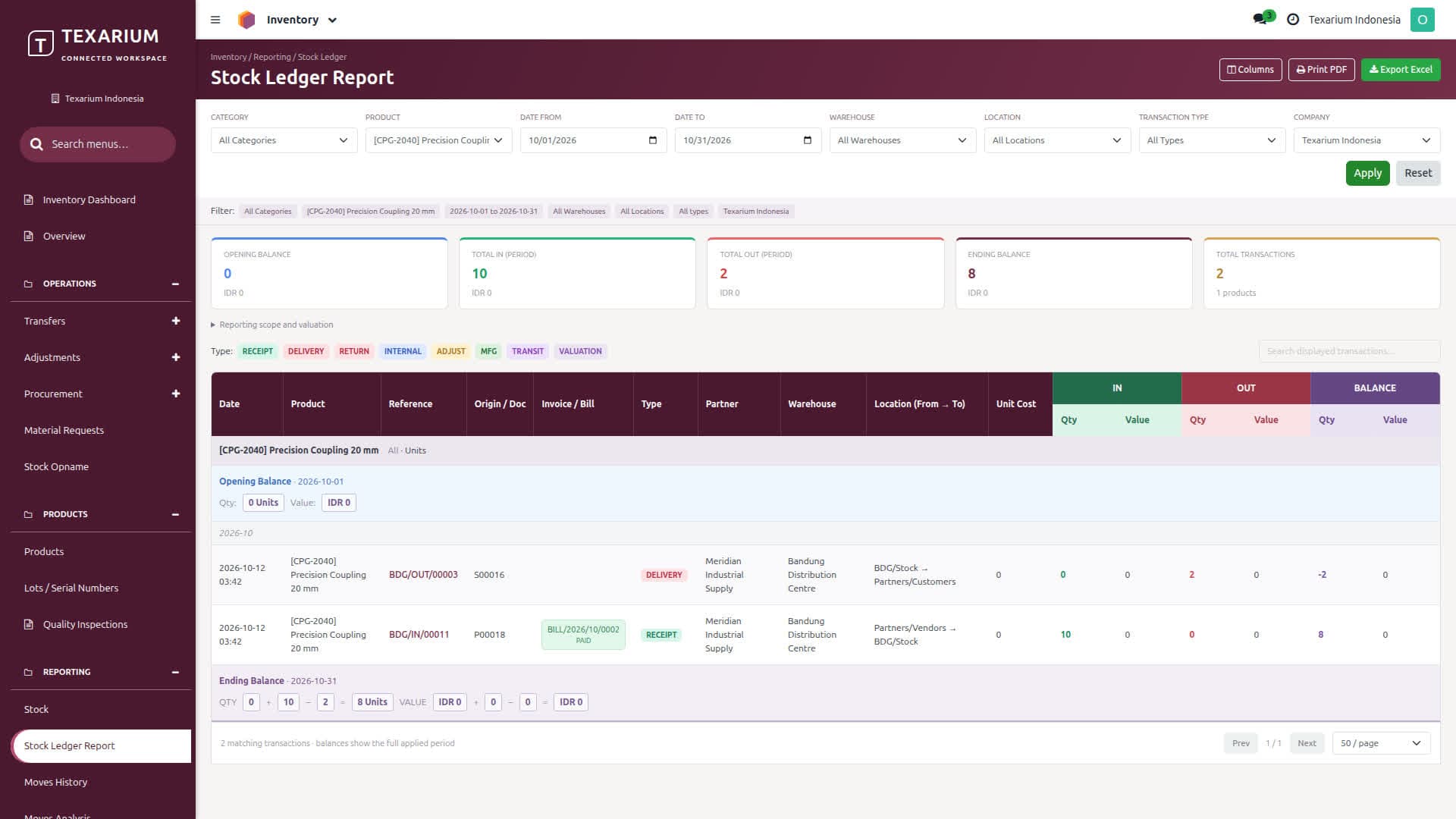Screen dimensions: 1456x819
Task: Open the BILL/2026/10/0002 paid bill badge
Action: point(583,635)
